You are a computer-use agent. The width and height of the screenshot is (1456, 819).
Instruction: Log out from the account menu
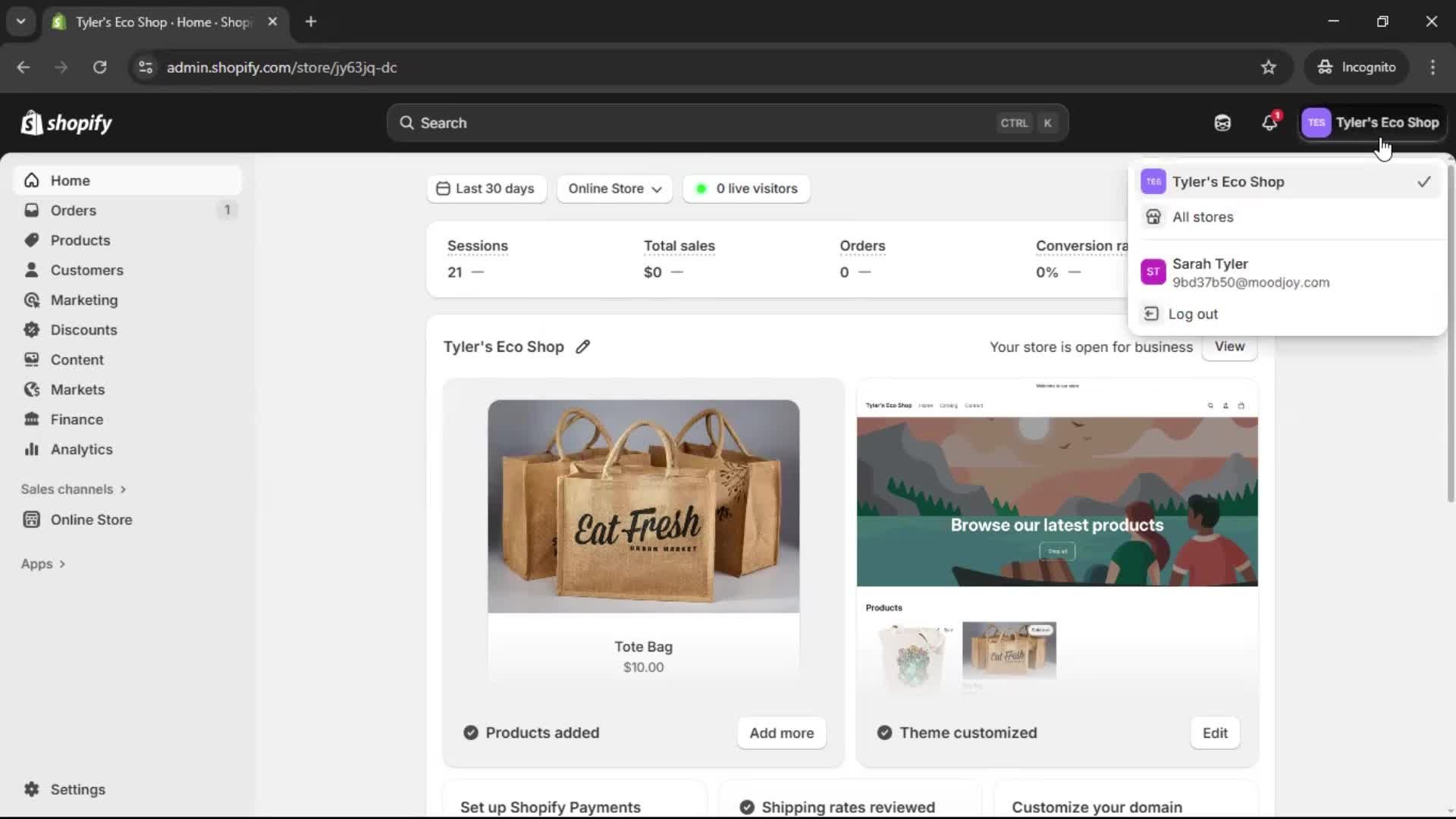[x=1287, y=314]
